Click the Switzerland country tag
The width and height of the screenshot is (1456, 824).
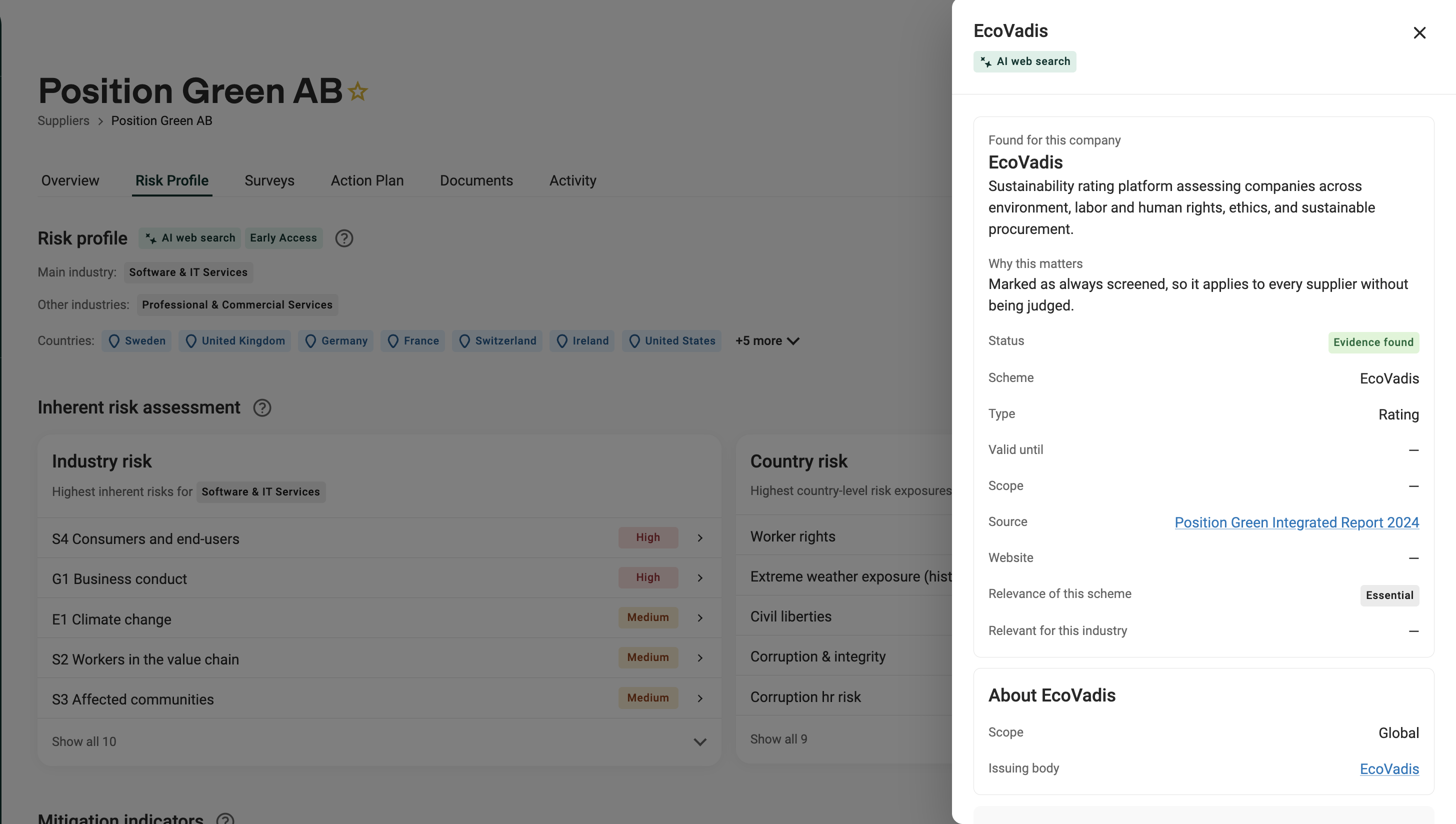497,341
